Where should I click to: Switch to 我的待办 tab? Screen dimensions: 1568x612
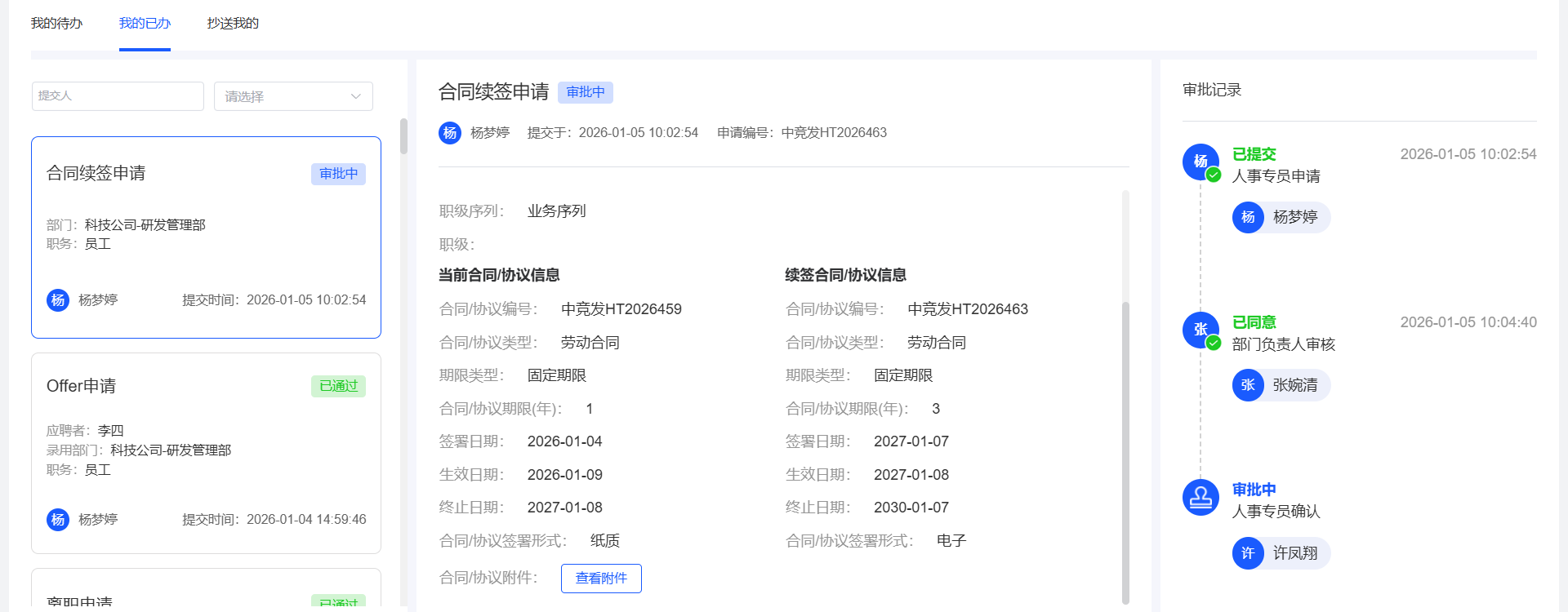[x=56, y=24]
